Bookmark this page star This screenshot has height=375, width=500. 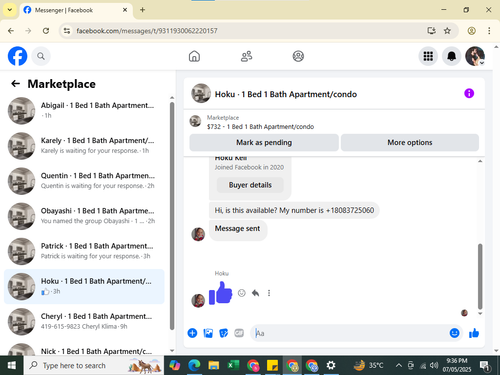(x=447, y=31)
